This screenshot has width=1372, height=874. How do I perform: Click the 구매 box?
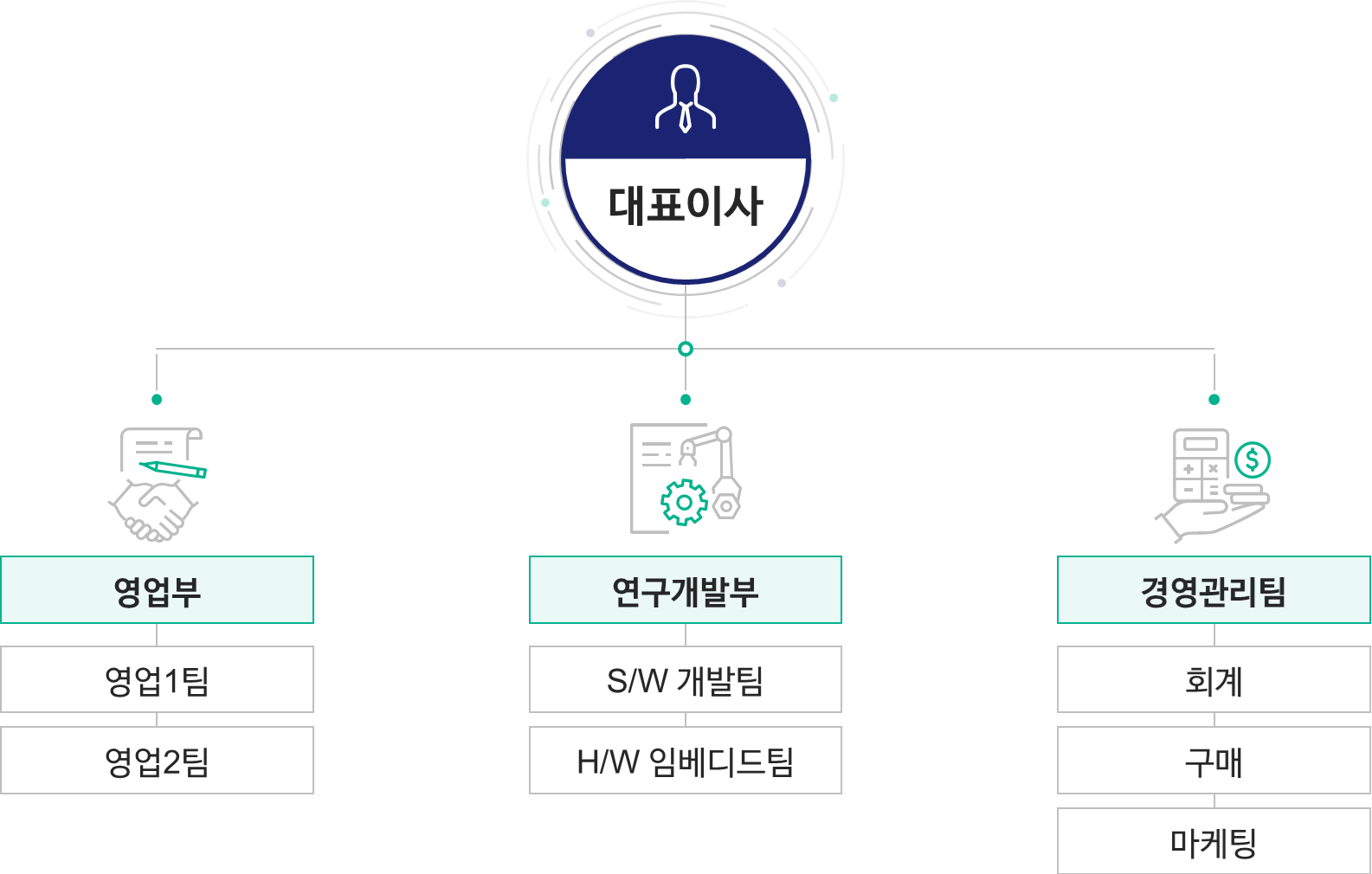click(1214, 761)
